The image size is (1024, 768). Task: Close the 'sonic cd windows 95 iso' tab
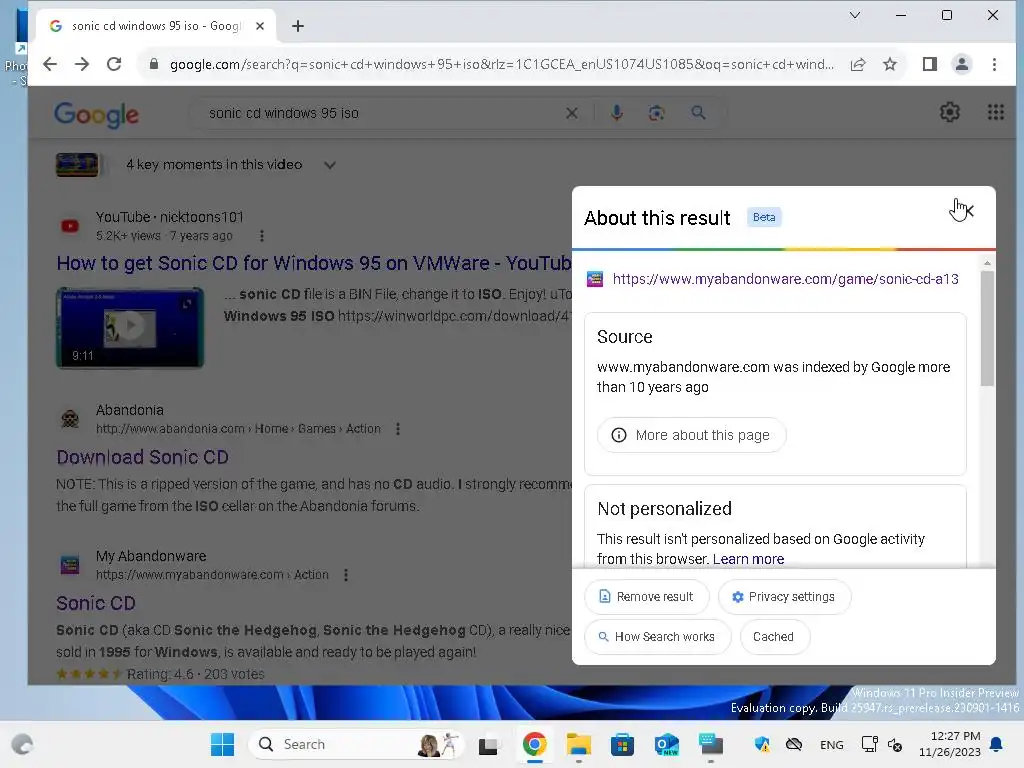(260, 26)
